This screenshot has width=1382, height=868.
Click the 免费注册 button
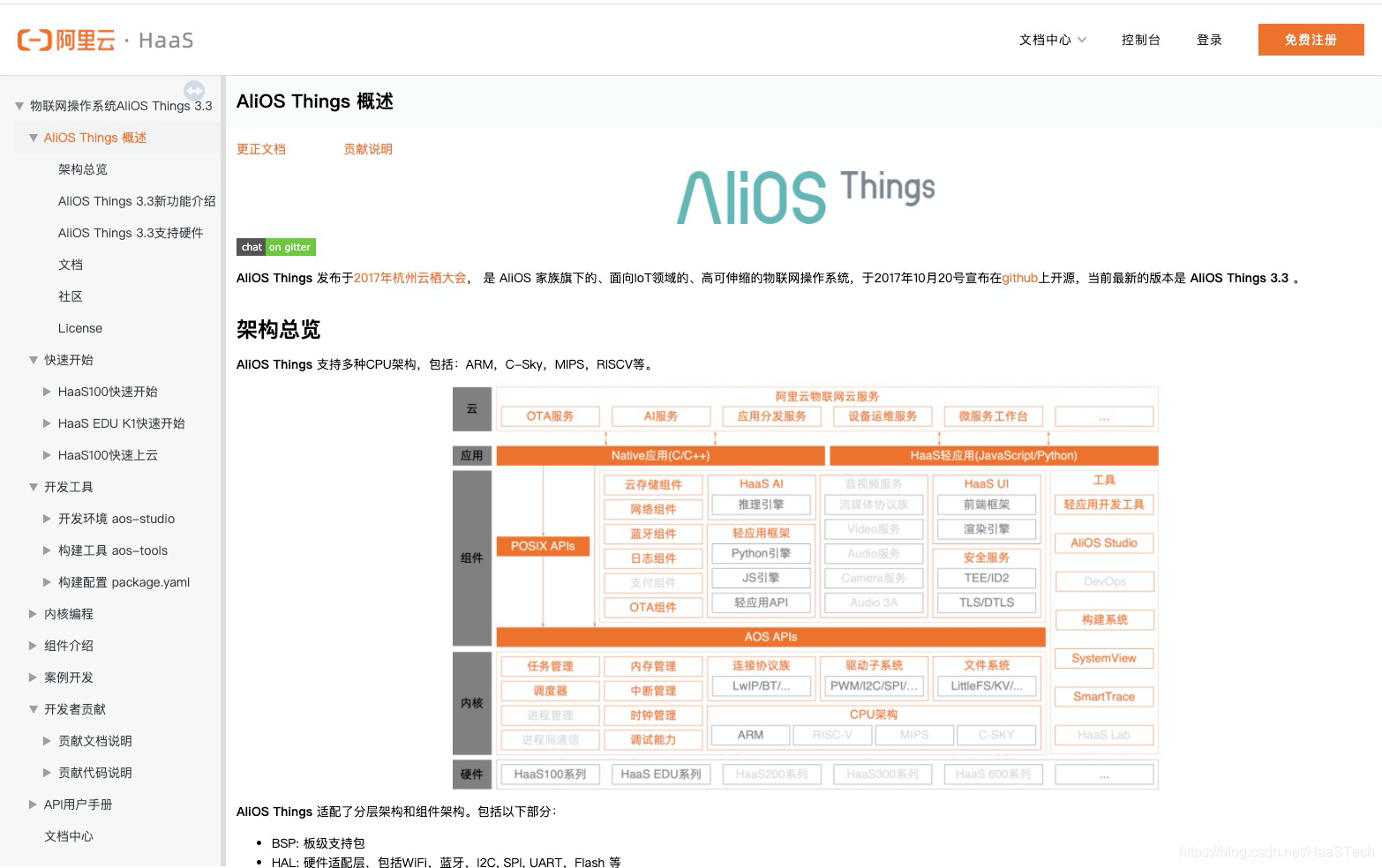1311,40
